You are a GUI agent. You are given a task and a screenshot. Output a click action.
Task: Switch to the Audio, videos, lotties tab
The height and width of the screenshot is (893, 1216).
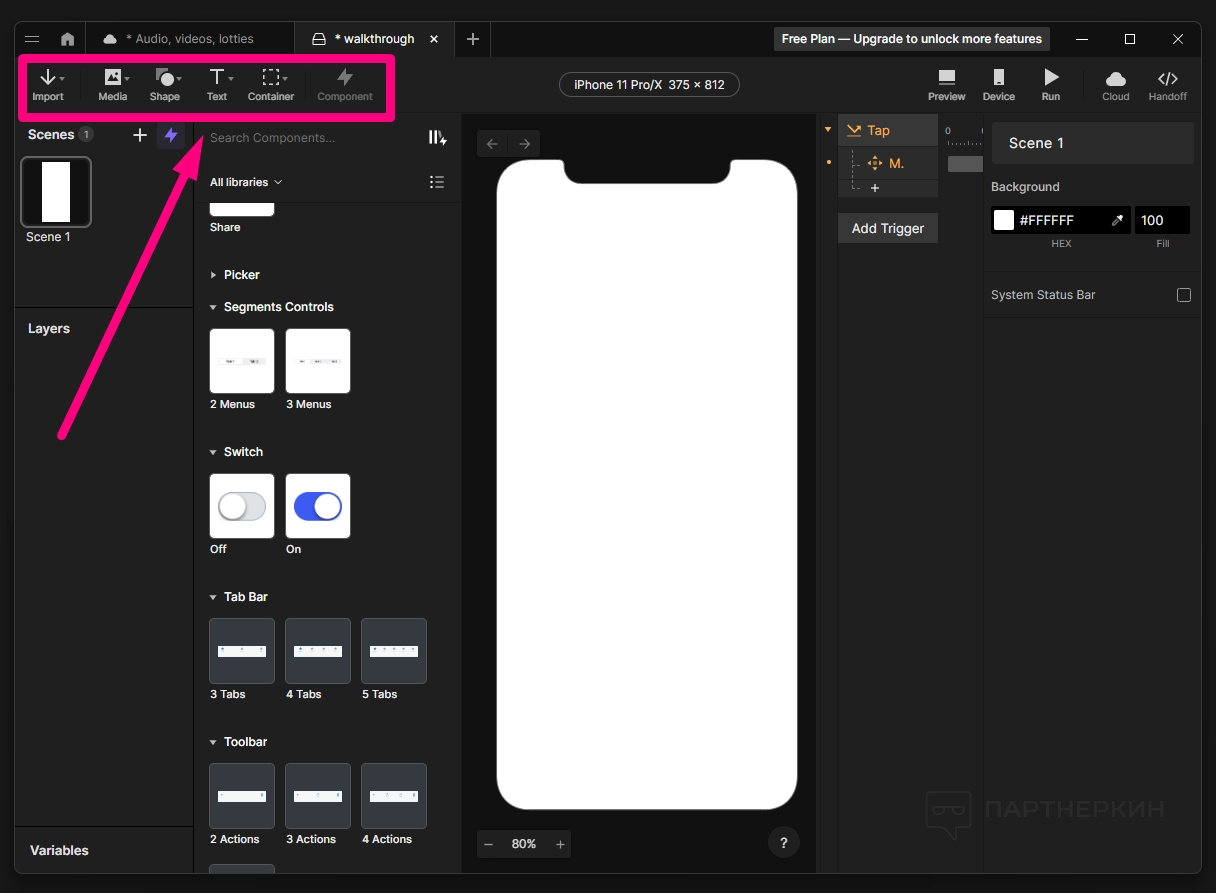190,39
